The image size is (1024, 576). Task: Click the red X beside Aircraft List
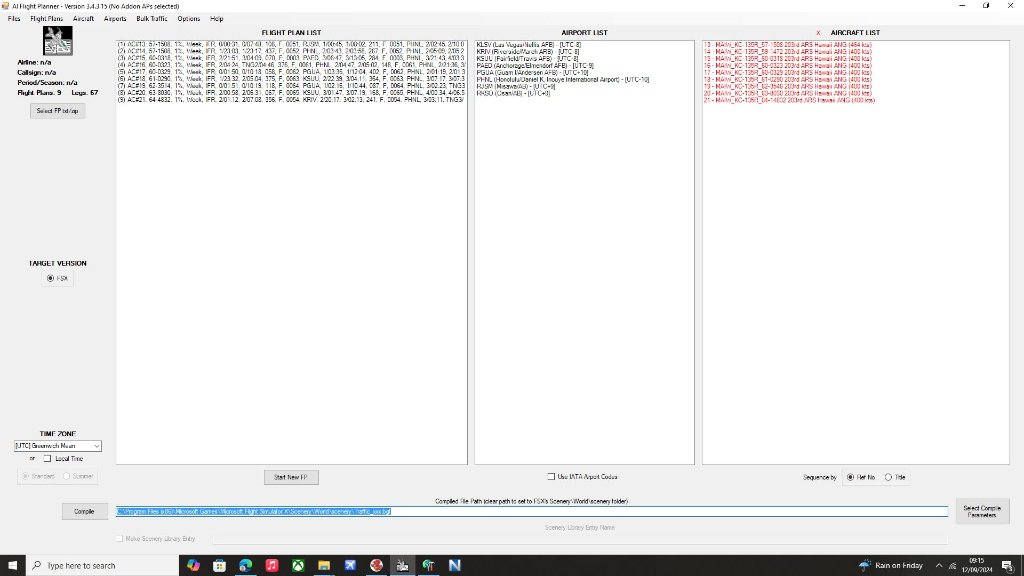(818, 33)
